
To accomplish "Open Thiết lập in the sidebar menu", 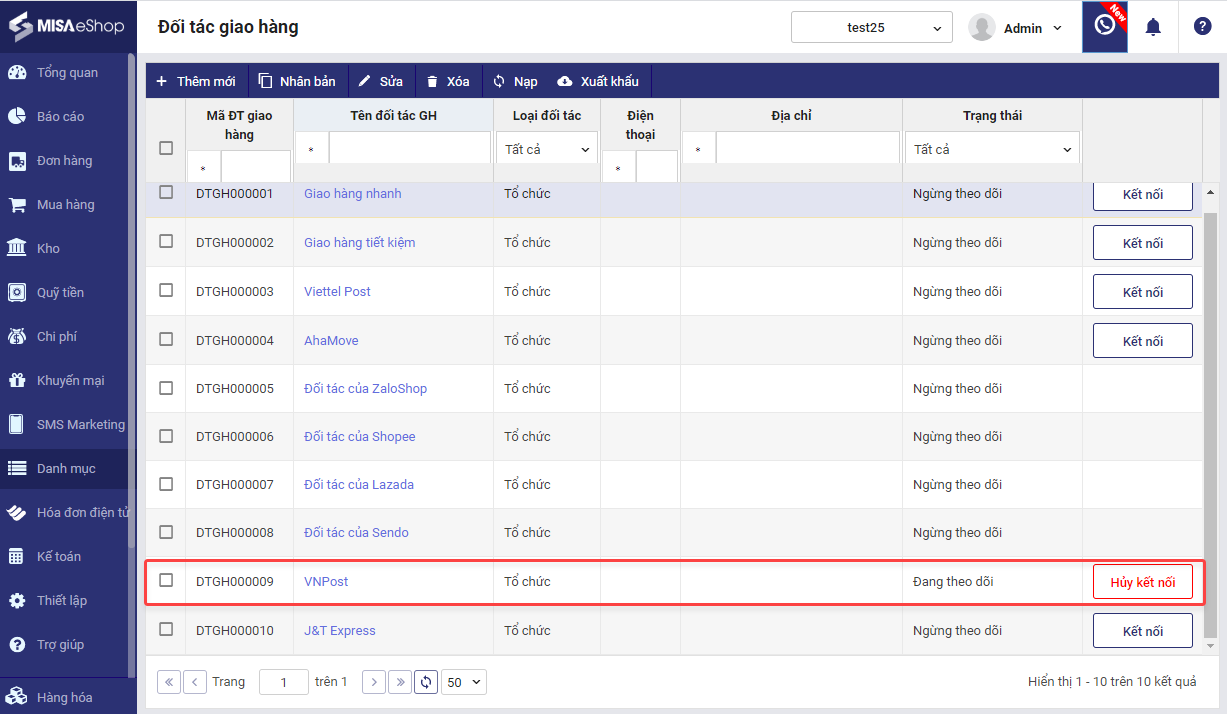I will tap(62, 600).
